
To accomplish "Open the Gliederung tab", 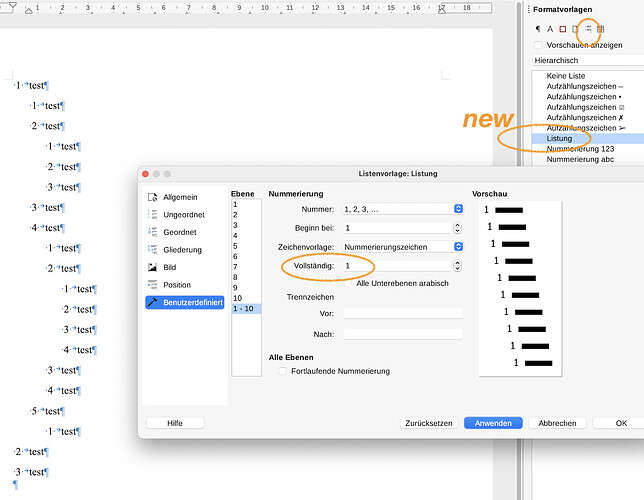I will click(185, 250).
